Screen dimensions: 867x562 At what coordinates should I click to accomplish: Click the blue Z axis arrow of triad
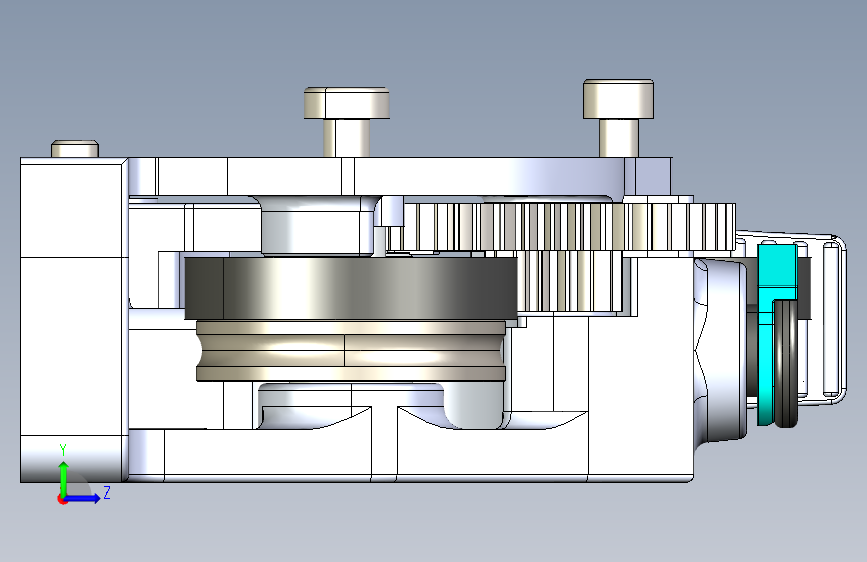[x=83, y=498]
